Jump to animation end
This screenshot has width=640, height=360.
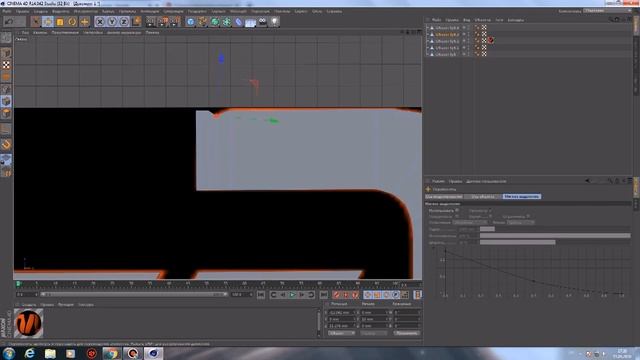pos(324,294)
